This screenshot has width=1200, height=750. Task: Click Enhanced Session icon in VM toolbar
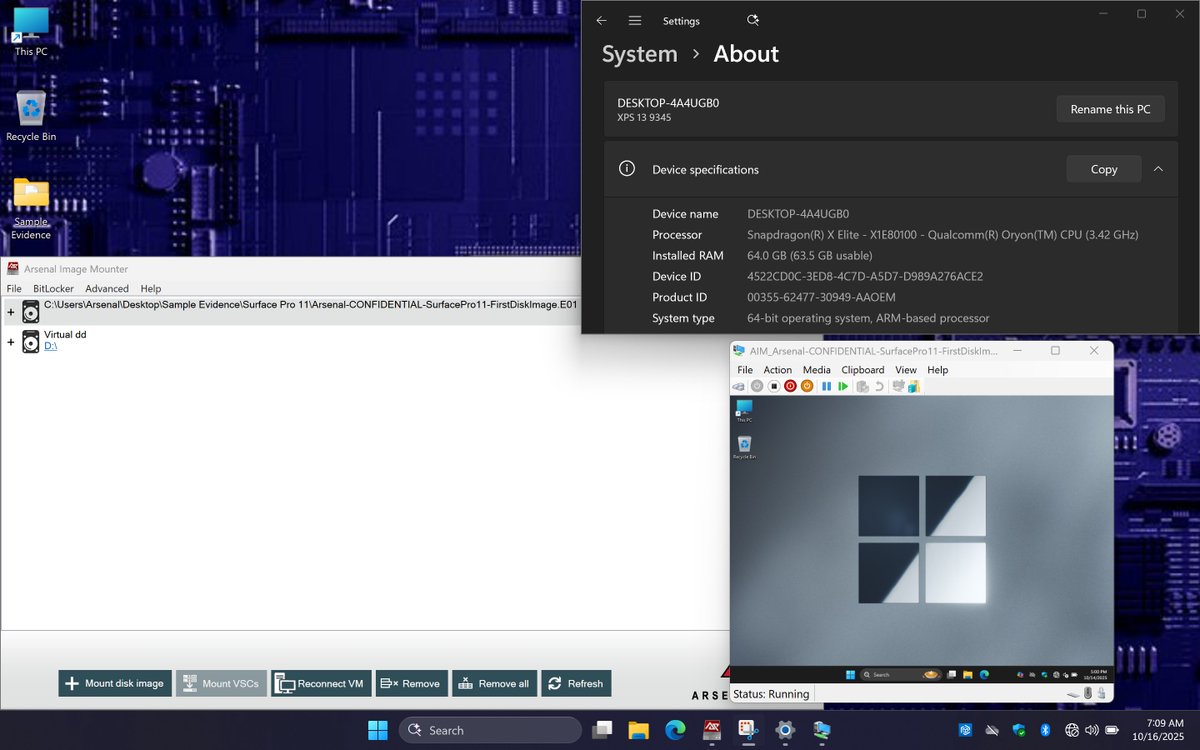[x=898, y=386]
